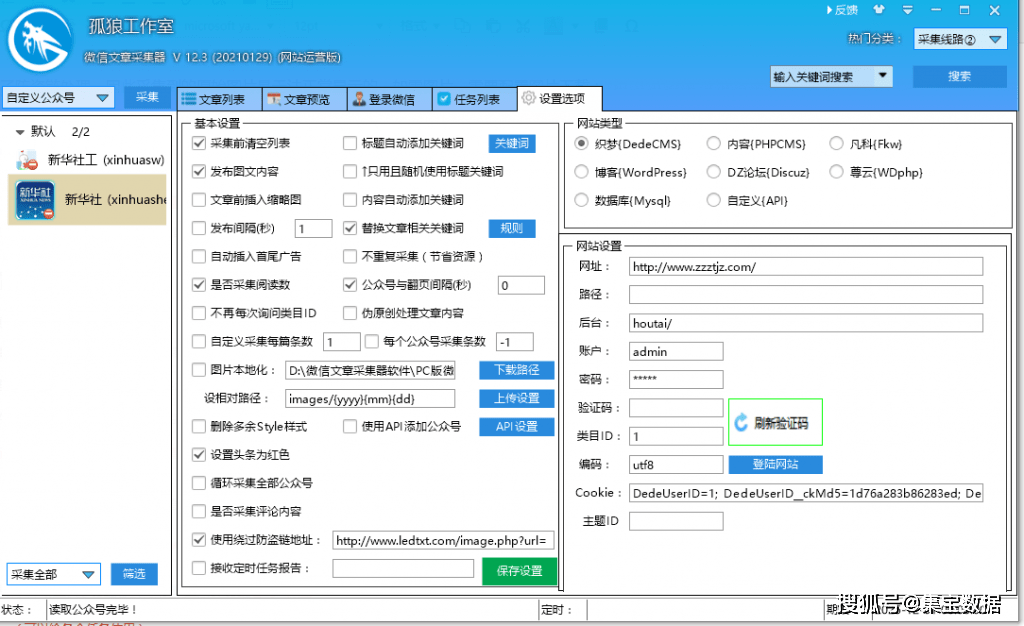1024x626 pixels.
Task: Open the 采集线路 dropdown
Action: [x=995, y=39]
